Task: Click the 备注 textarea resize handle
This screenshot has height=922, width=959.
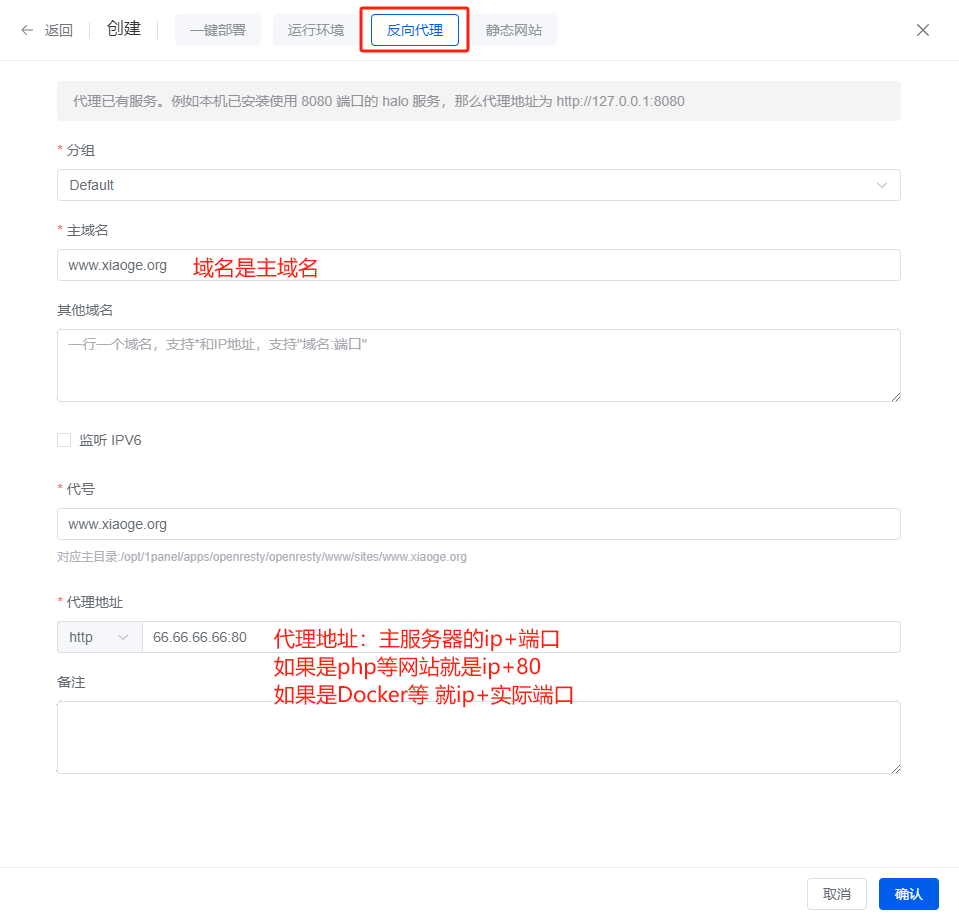Action: click(895, 768)
